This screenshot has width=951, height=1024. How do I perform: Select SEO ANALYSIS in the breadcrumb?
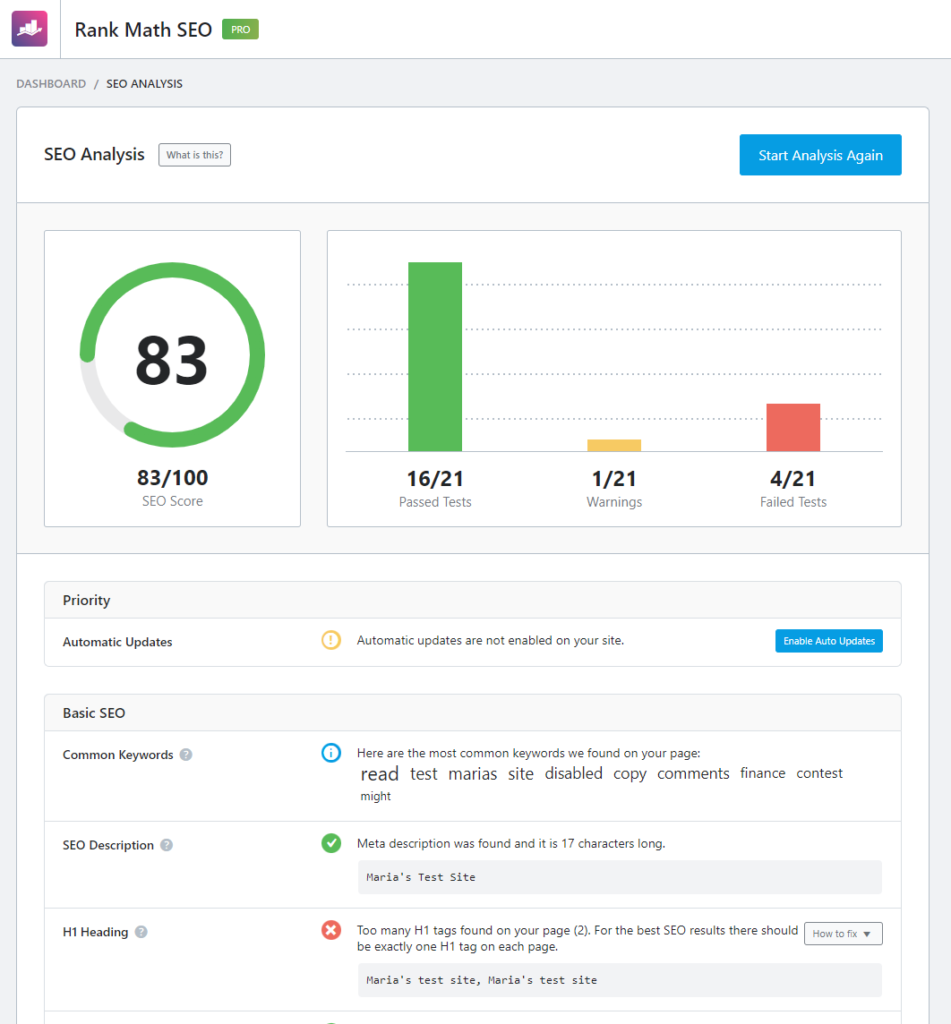[144, 84]
